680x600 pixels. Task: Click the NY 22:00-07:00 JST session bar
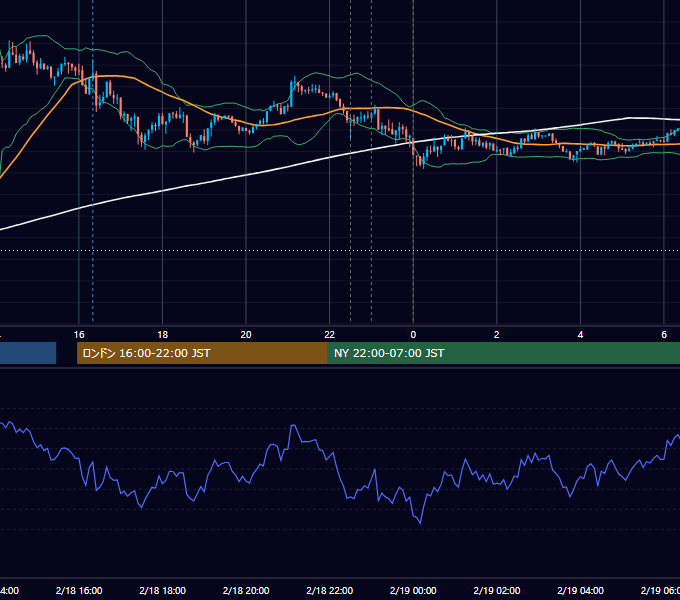504,353
